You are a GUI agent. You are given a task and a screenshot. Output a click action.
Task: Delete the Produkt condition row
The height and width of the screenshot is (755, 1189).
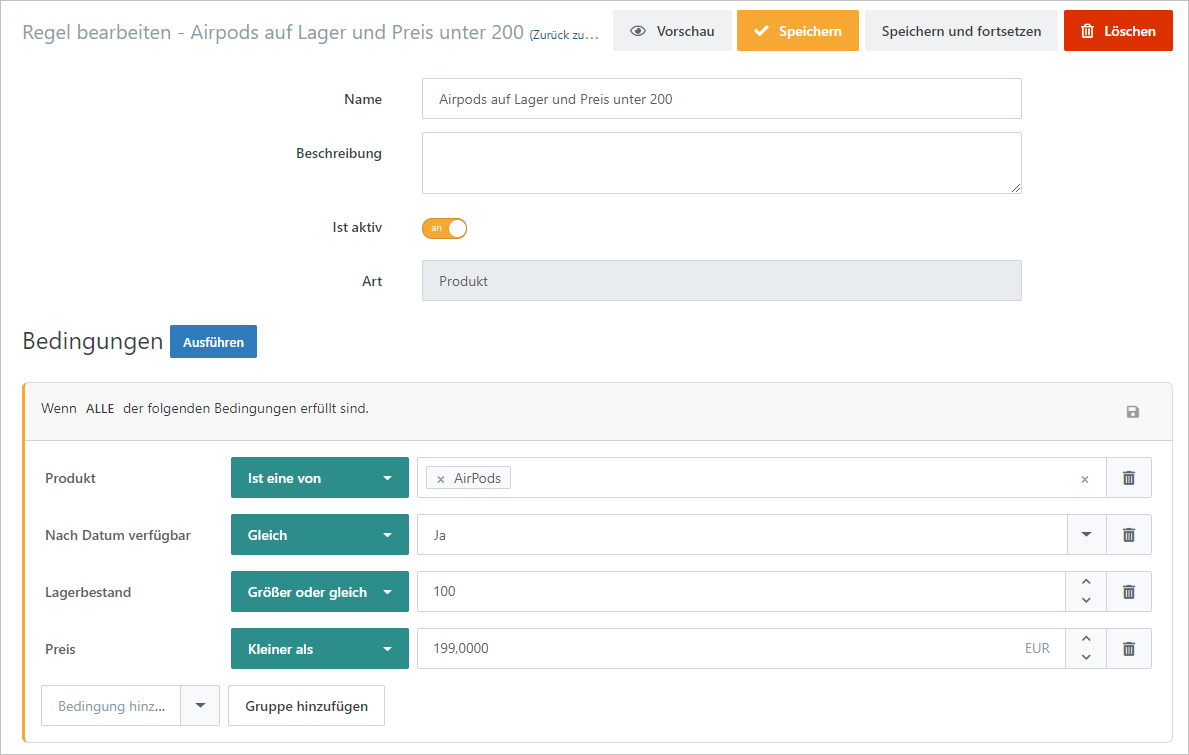pos(1128,478)
